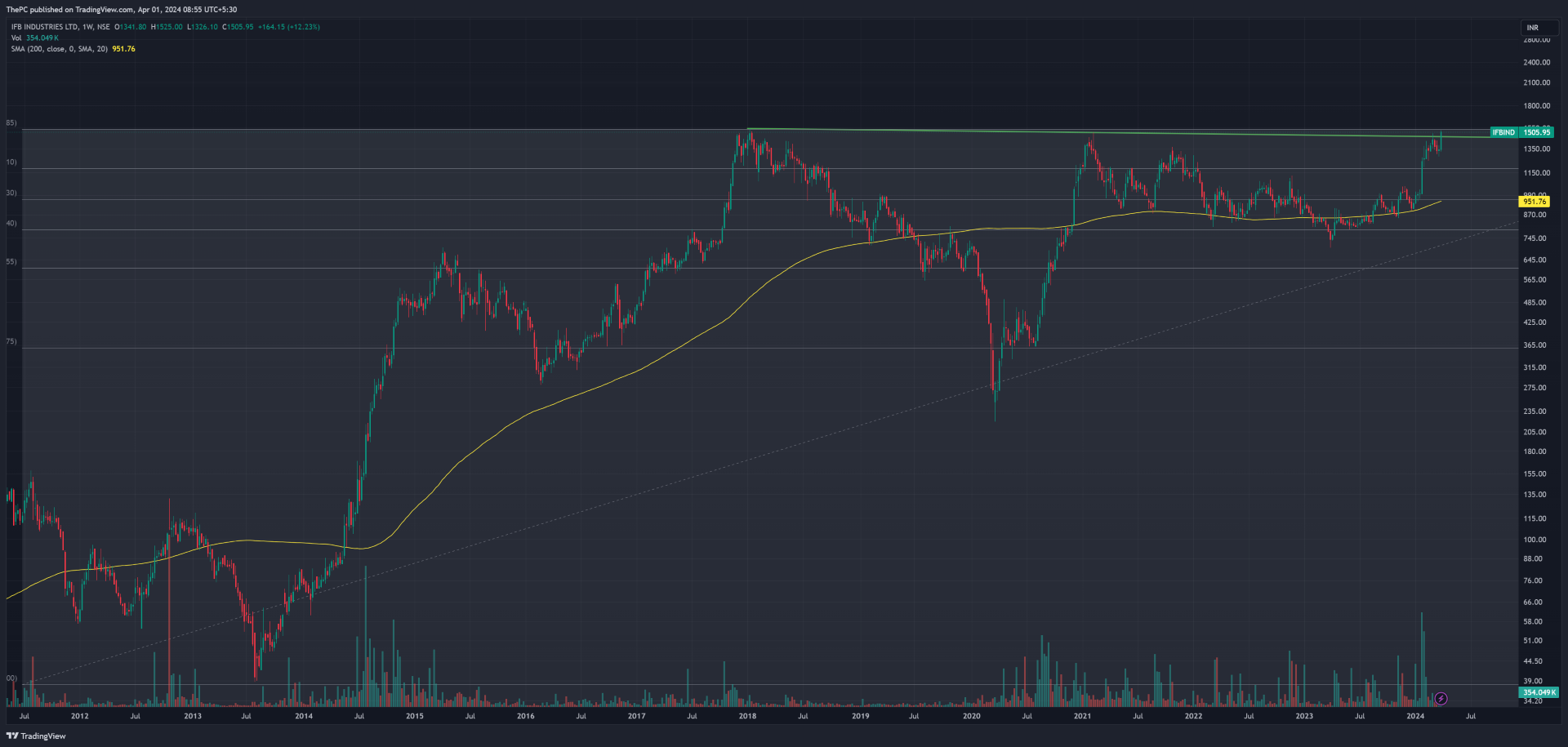Click the yellow SMA value 951.76 in legend
Screen dimensions: 1568x747
(124, 49)
